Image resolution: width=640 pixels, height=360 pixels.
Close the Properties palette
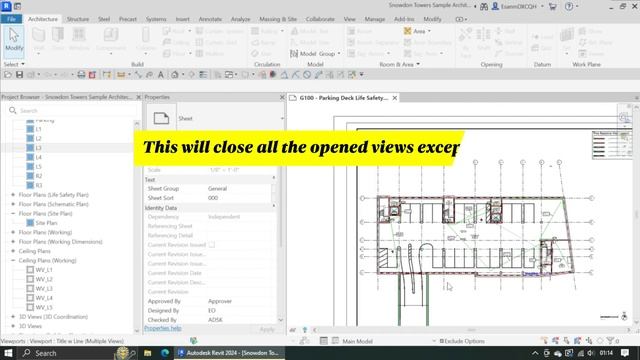click(282, 97)
